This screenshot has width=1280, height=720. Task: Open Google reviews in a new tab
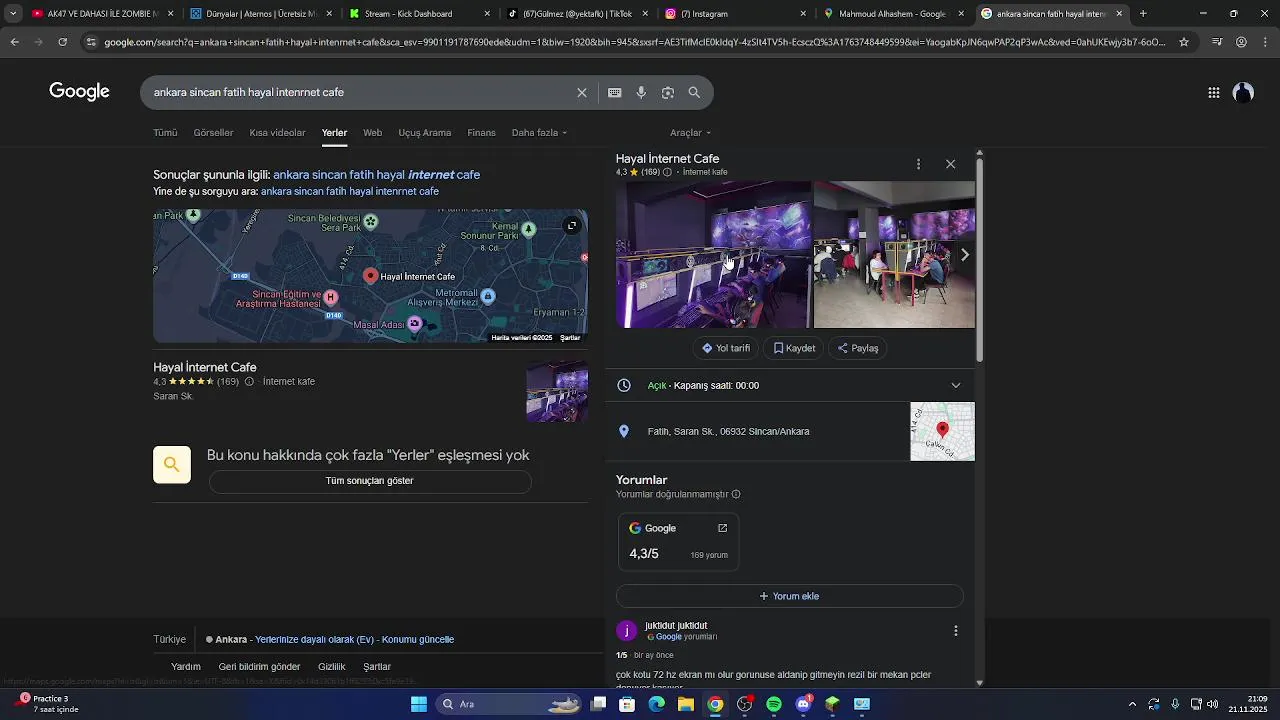pos(723,528)
